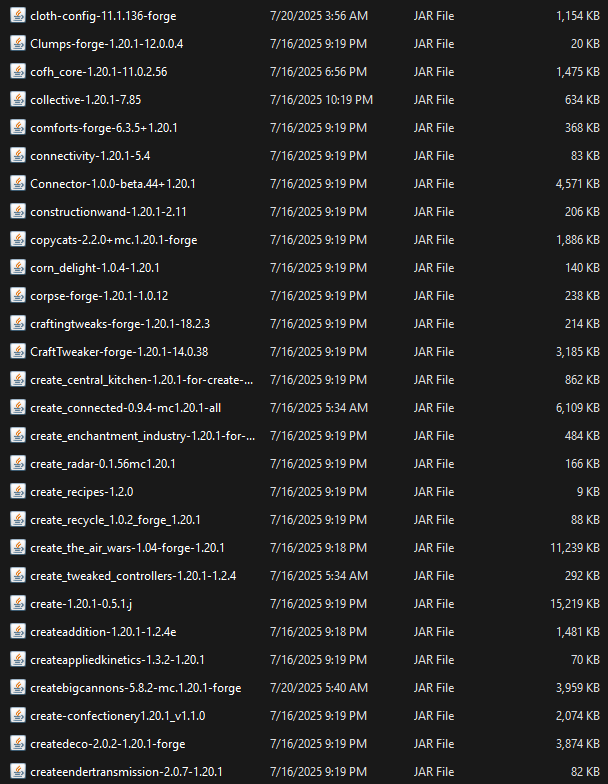Click the size value 1,154 KB
This screenshot has height=784, width=608.
(x=578, y=16)
